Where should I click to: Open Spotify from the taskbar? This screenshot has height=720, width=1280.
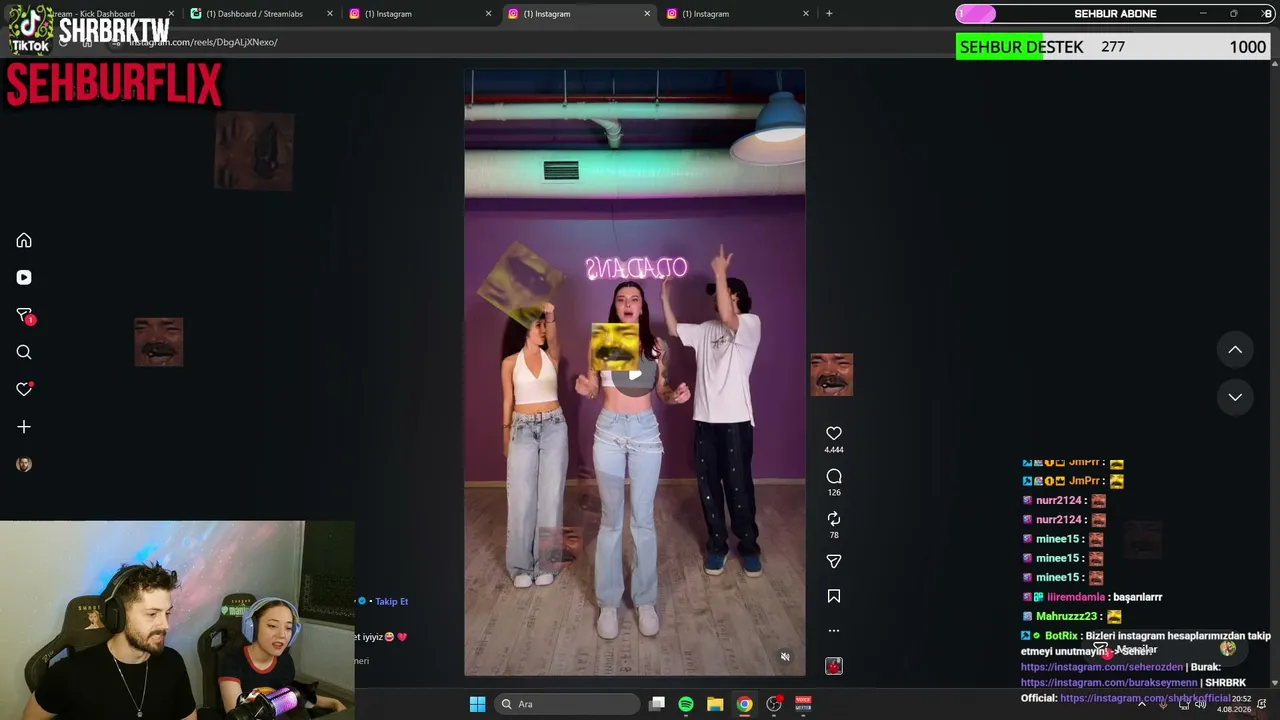686,704
